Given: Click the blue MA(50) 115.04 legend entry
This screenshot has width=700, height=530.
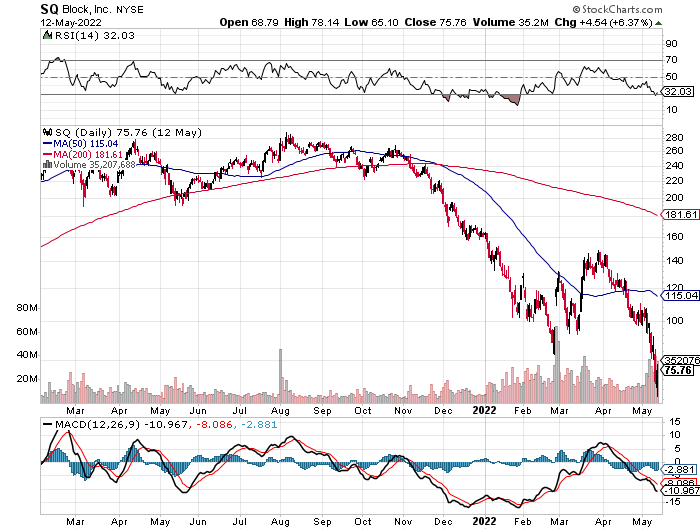Looking at the screenshot, I should click(x=81, y=144).
